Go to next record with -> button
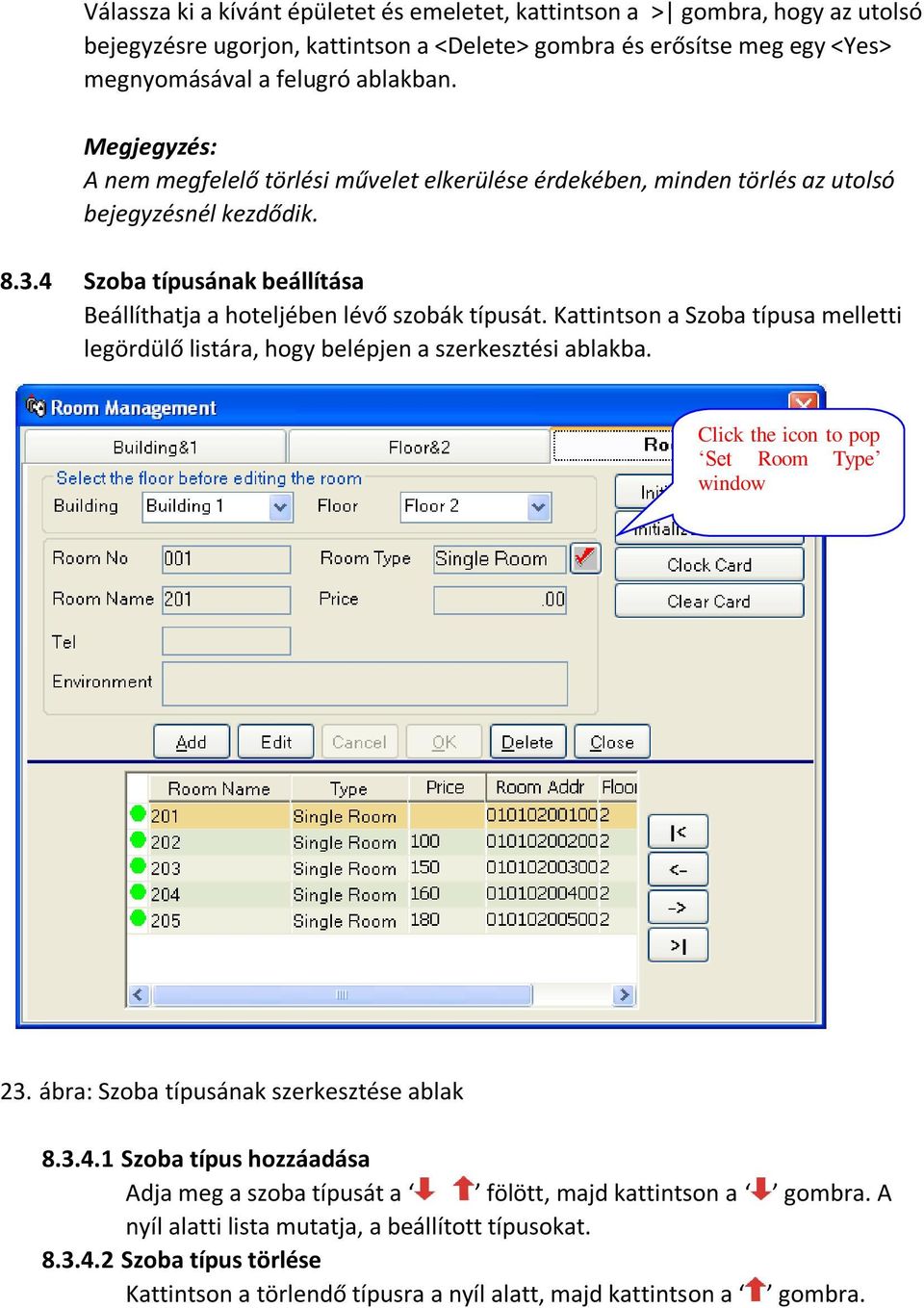The height and width of the screenshot is (1308, 924). [x=679, y=908]
